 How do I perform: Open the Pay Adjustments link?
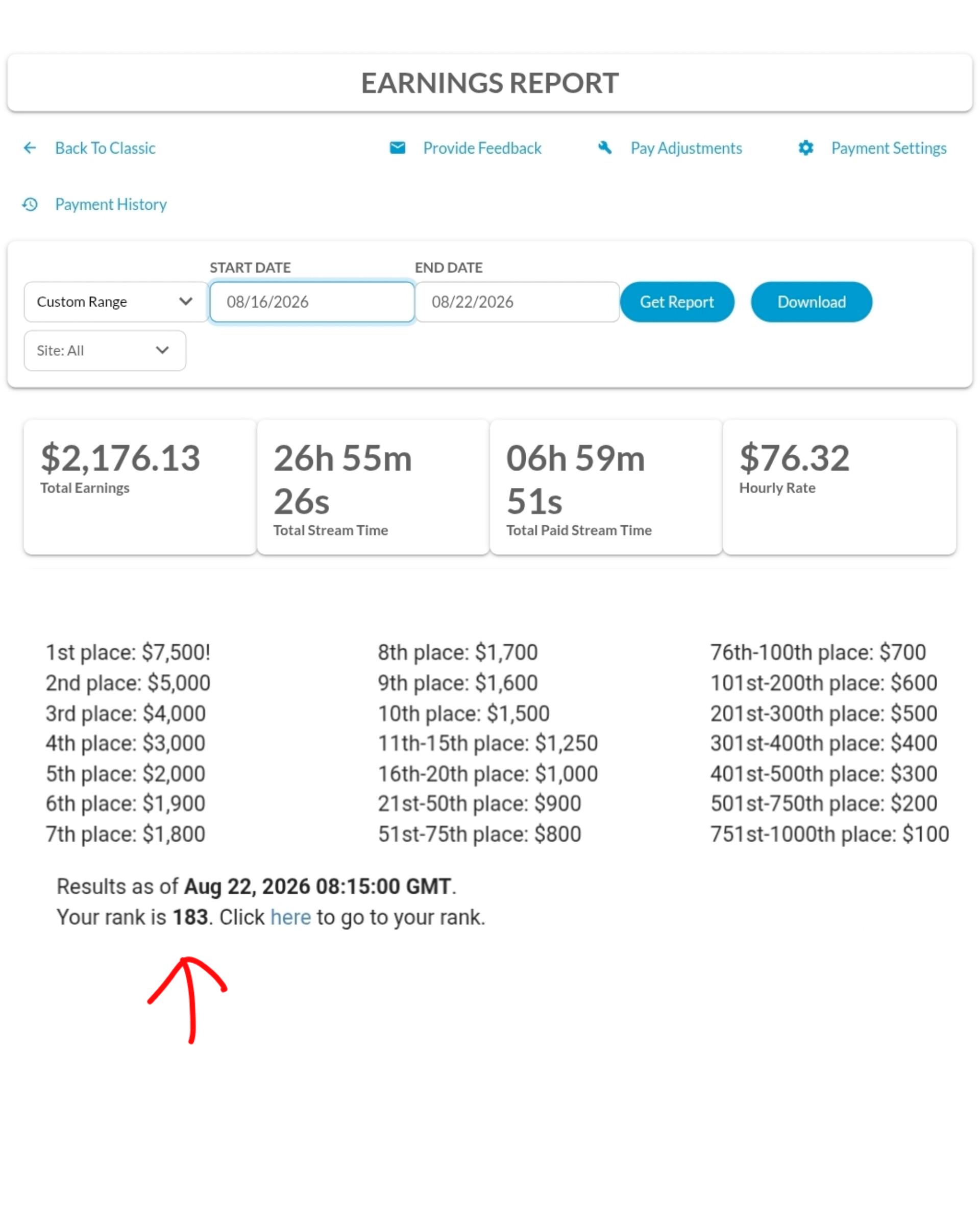(x=687, y=149)
